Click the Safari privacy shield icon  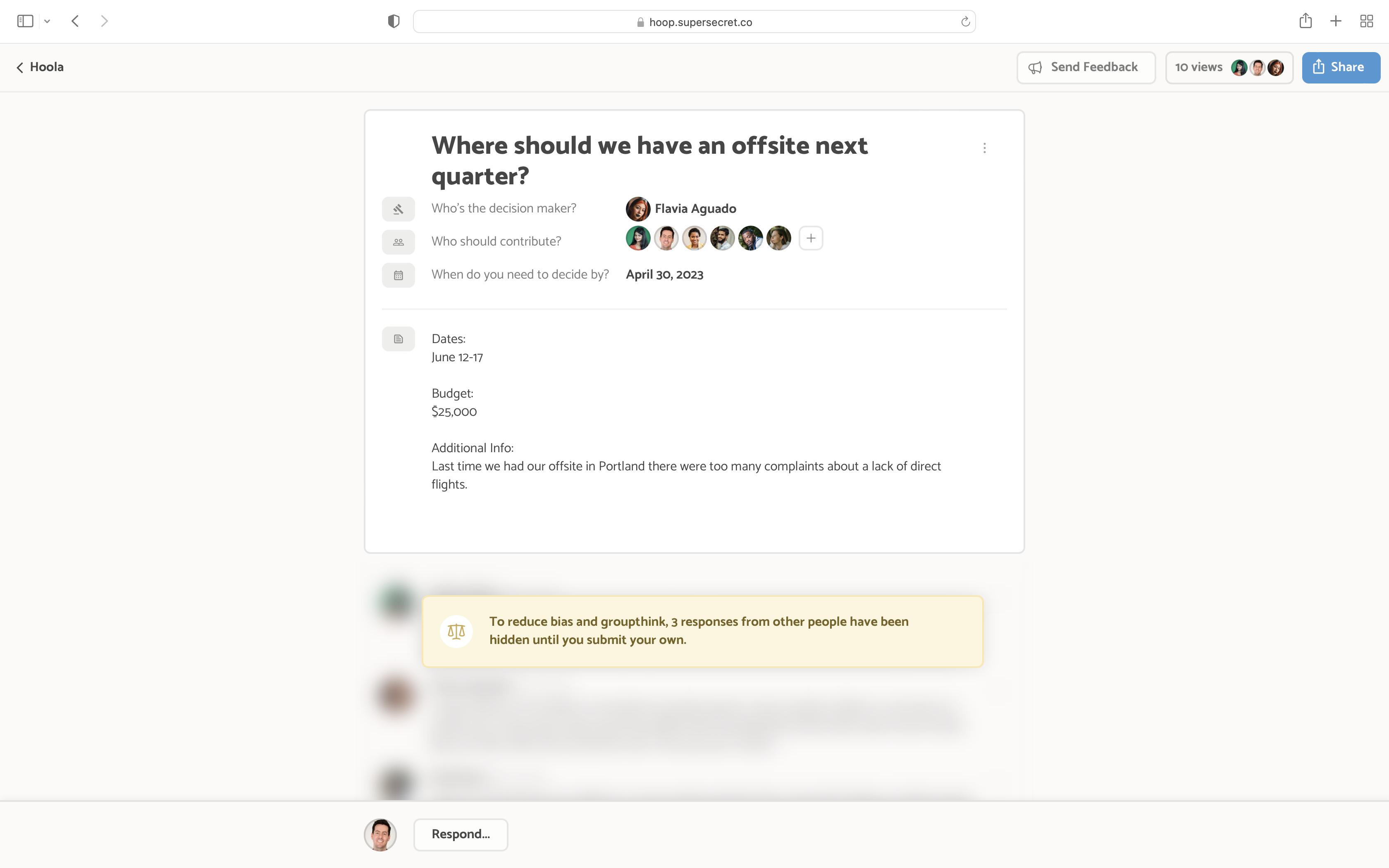coord(393,22)
